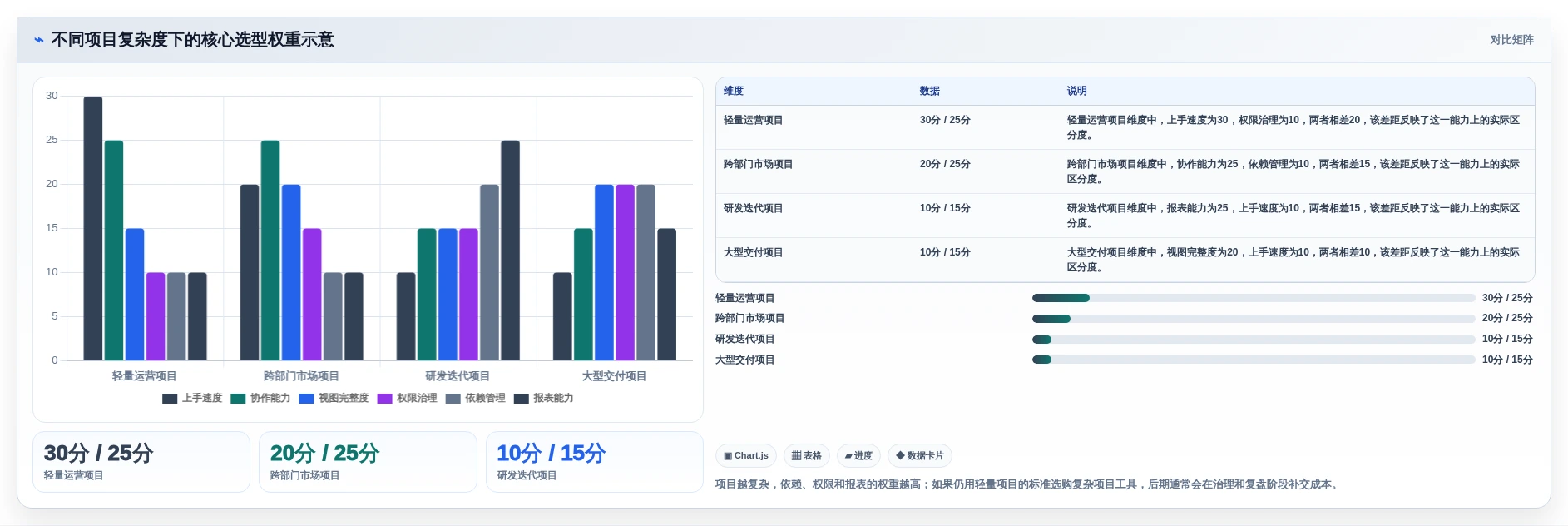This screenshot has height=526, width=1568.
Task: Click the tallest 上手速度 bar in 轻量运营项目
Action: pos(93,229)
